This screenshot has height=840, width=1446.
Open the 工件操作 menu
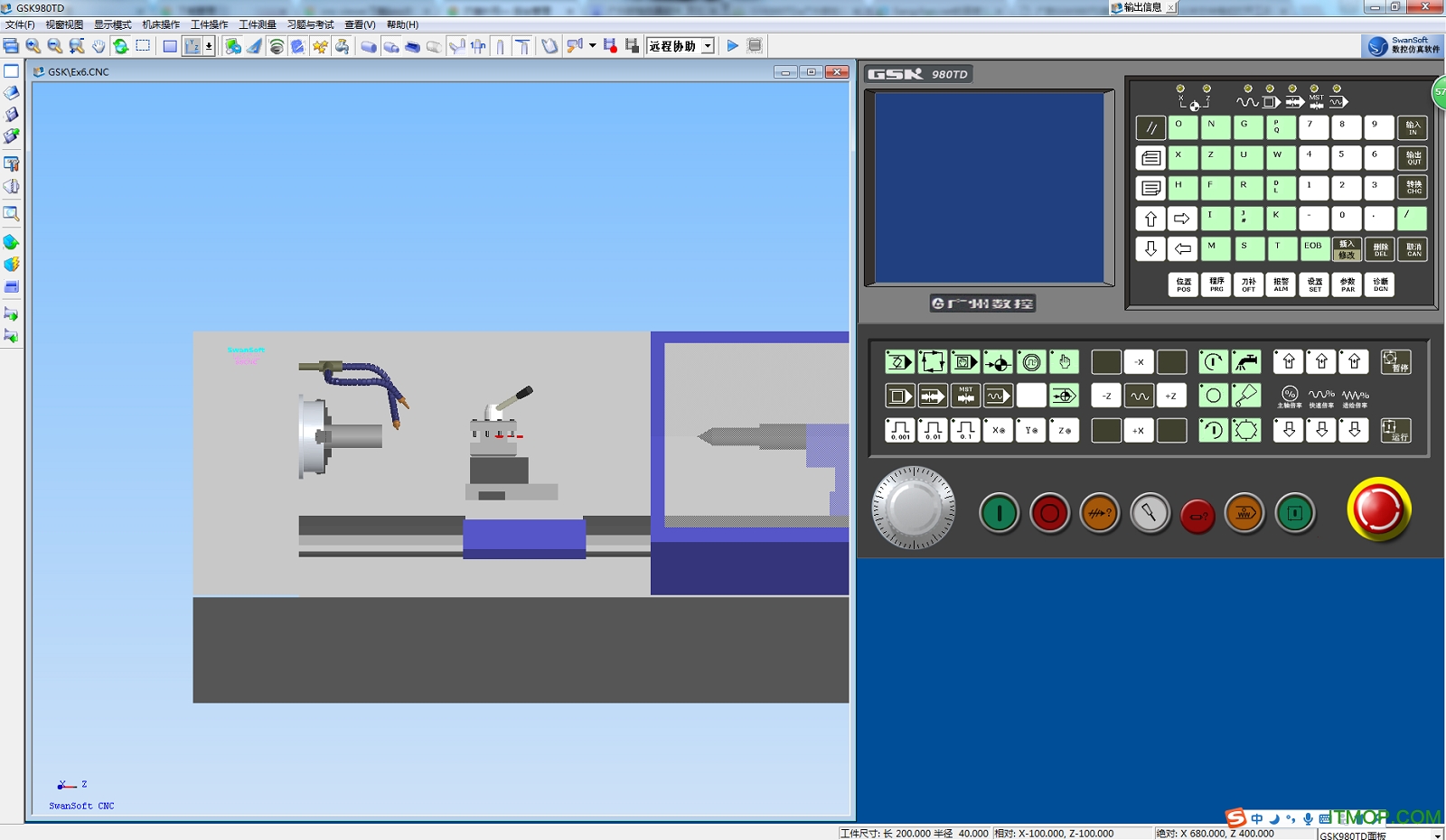coord(209,24)
